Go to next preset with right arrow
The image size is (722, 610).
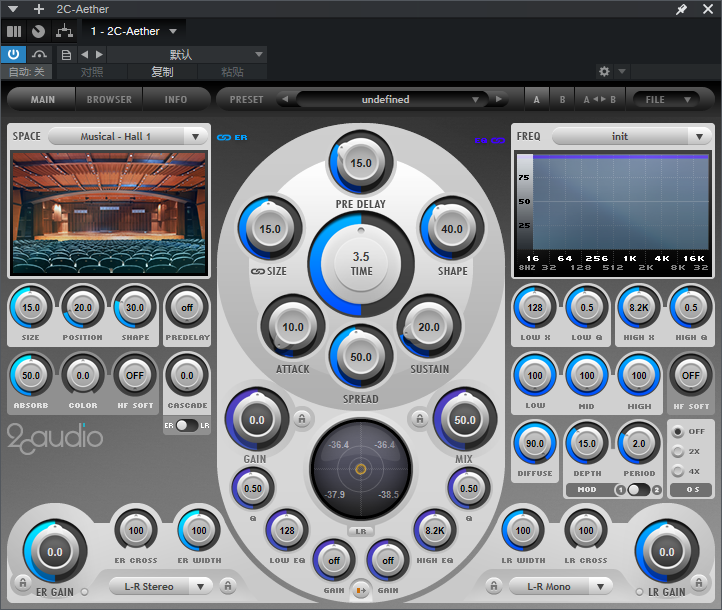pyautogui.click(x=498, y=100)
